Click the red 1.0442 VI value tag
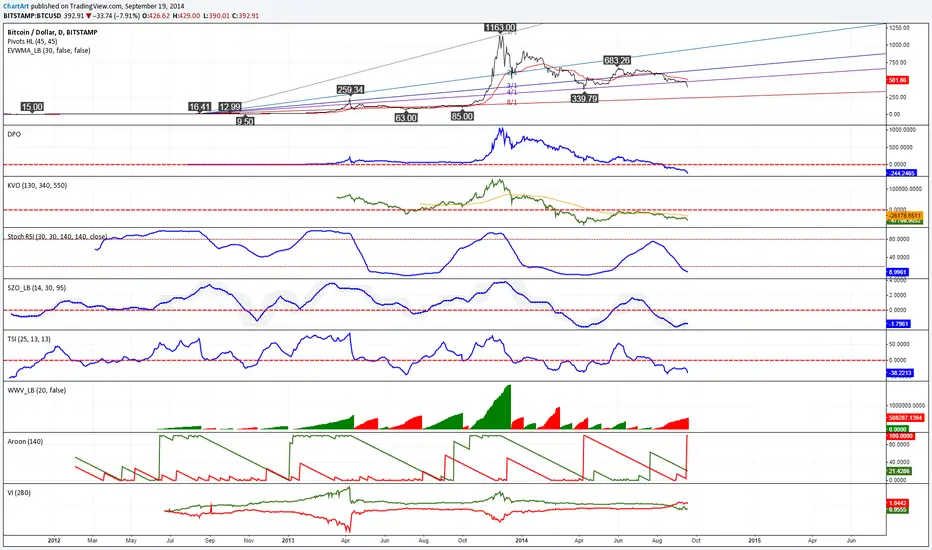Viewport: 932px width, 550px height. [898, 504]
